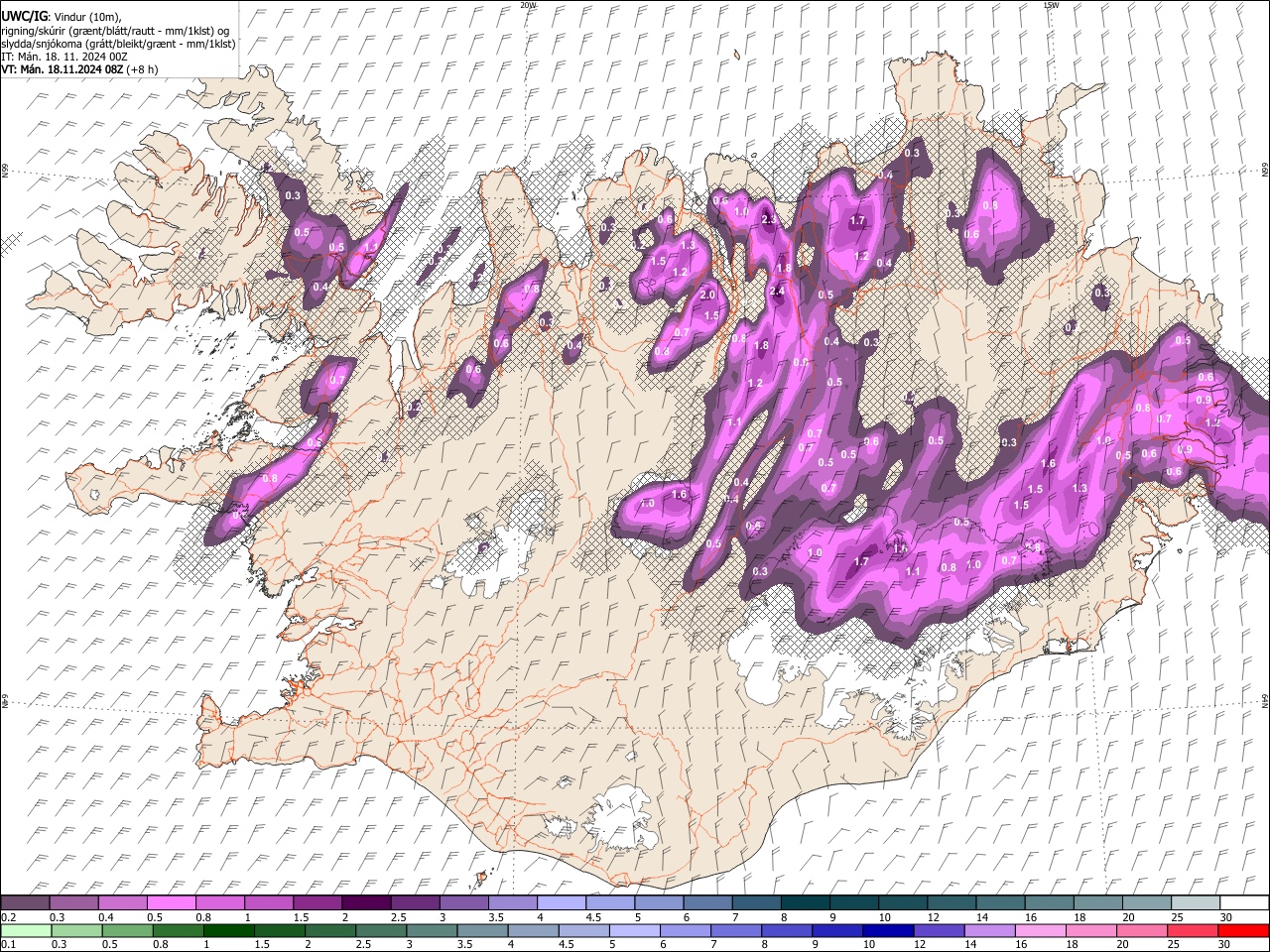This screenshot has width=1270, height=952.
Task: Click the 'IT: Mán. 18. 11. 2024 00Z' line
Action: click(64, 57)
